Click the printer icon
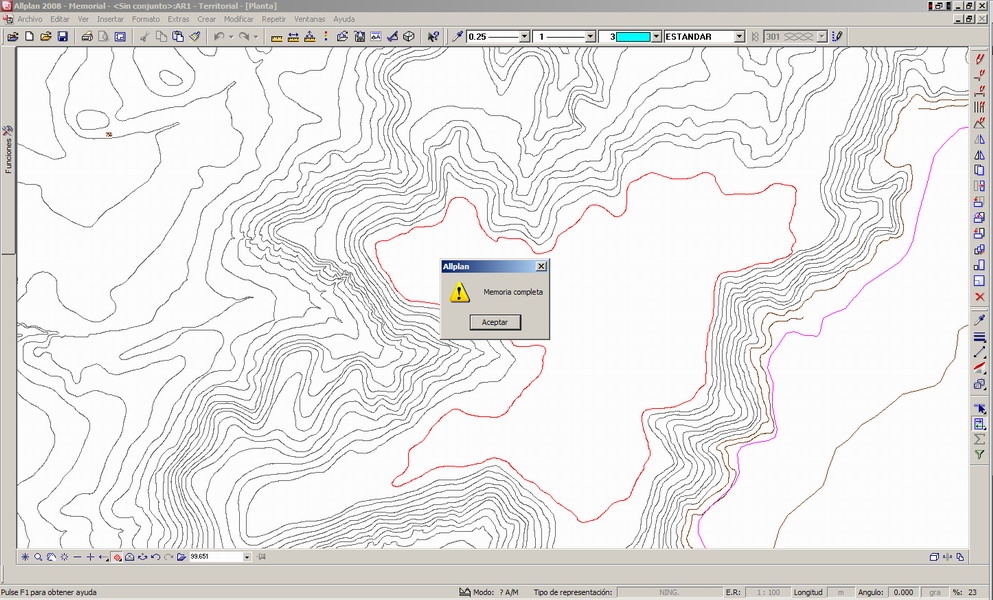This screenshot has height=600, width=993. [x=87, y=37]
